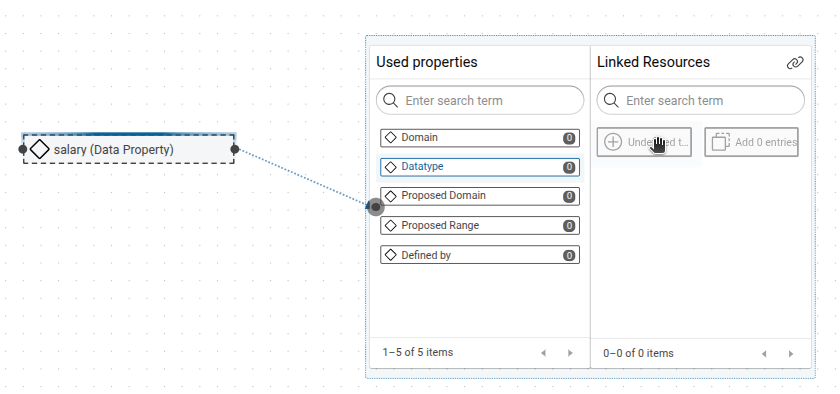Click the magnifier icon in Used properties search

[391, 100]
